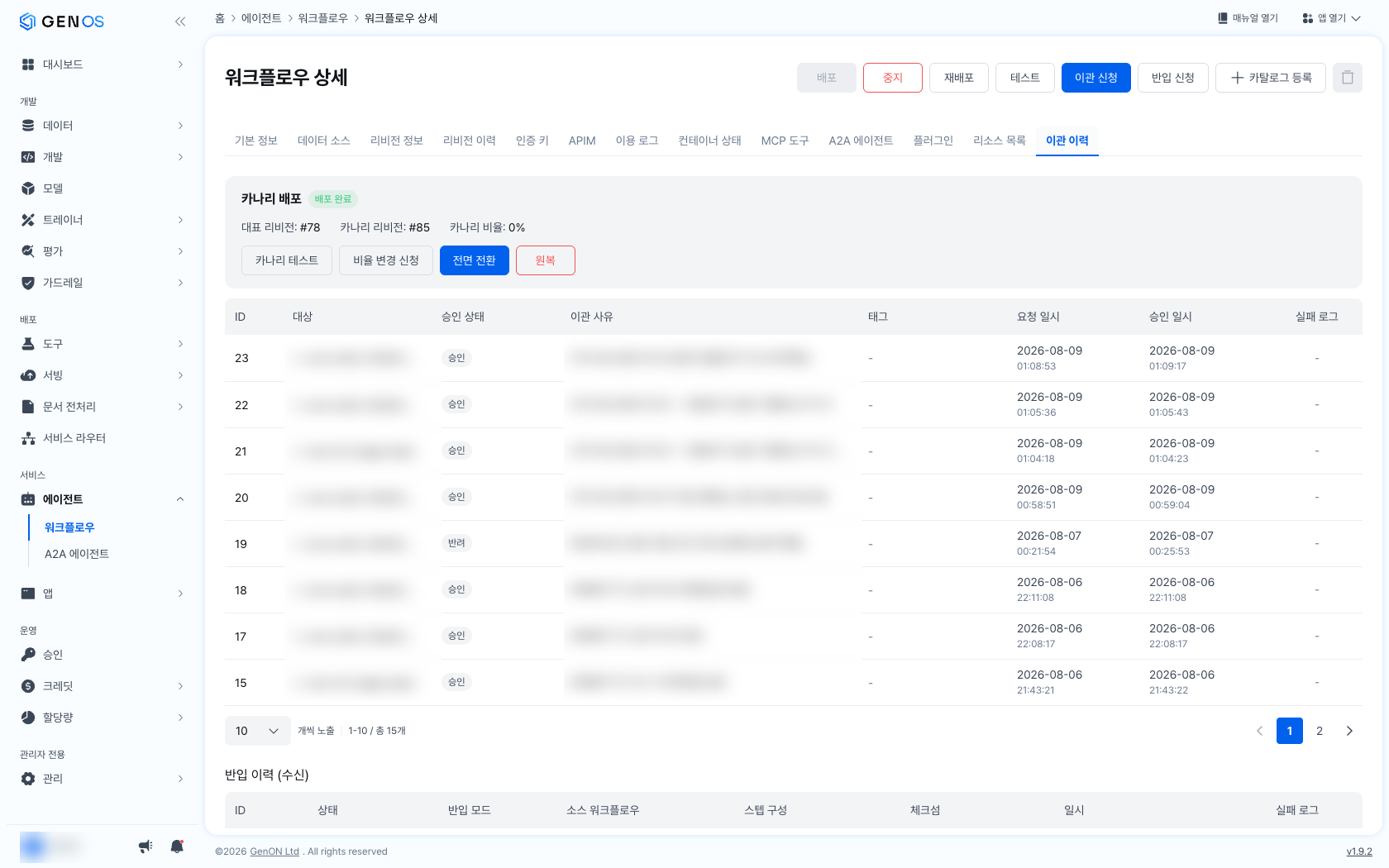Expand the 개발 sidebar menu chevron
This screenshot has height=868, width=1389.
[x=180, y=157]
